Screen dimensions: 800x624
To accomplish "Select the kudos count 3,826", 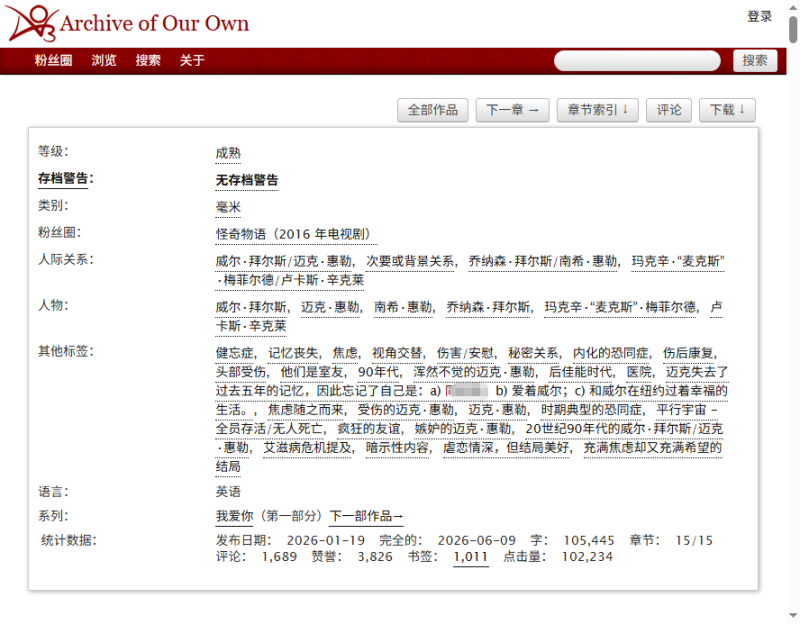I will coord(375,557).
